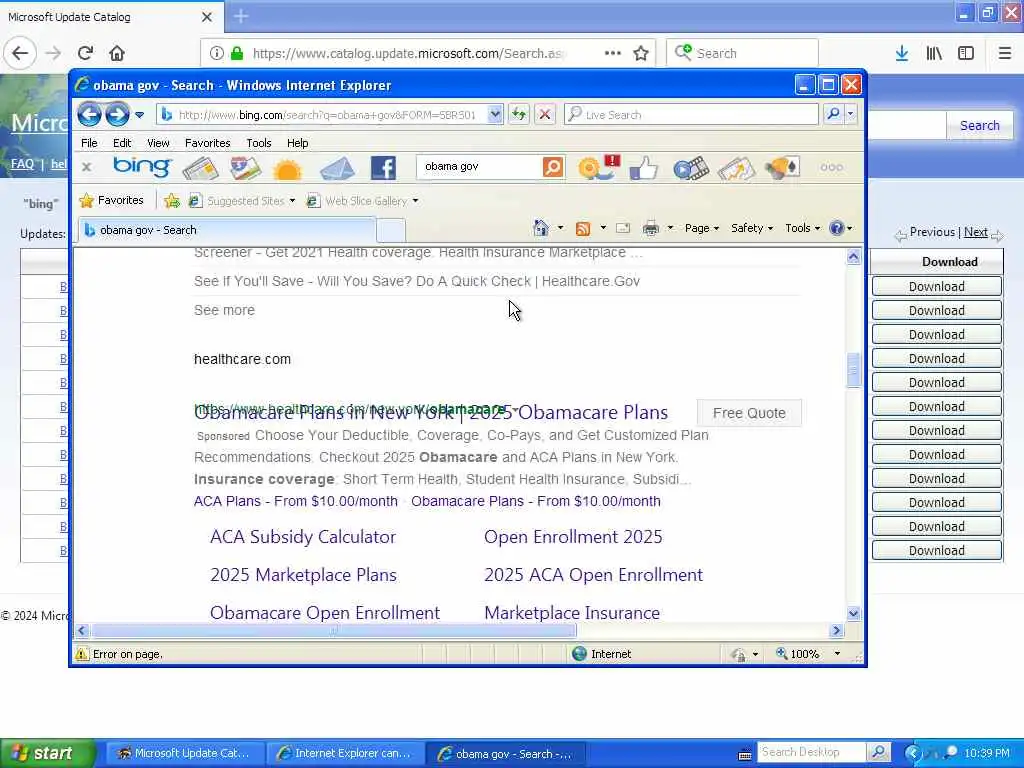
Task: Open the Bing Bar maps icon
Action: 246,168
